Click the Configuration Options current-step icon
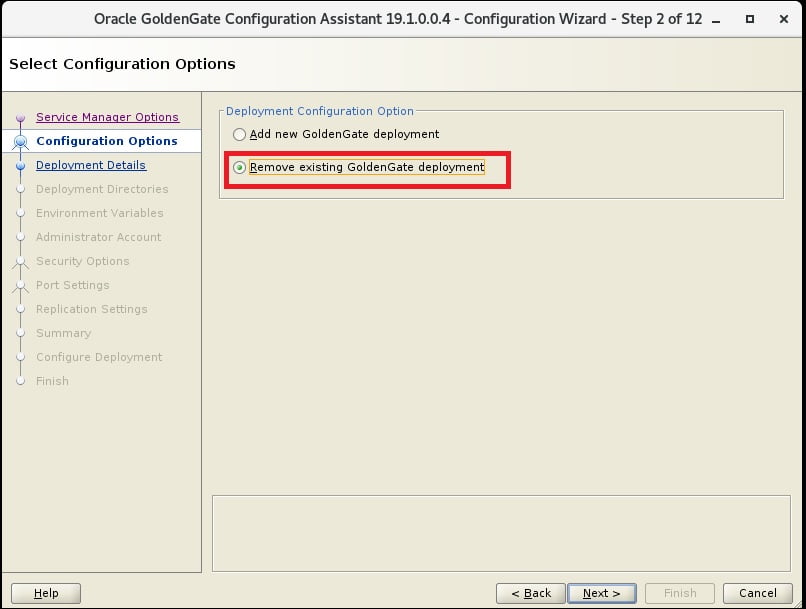The image size is (806, 609). pyautogui.click(x=21, y=141)
